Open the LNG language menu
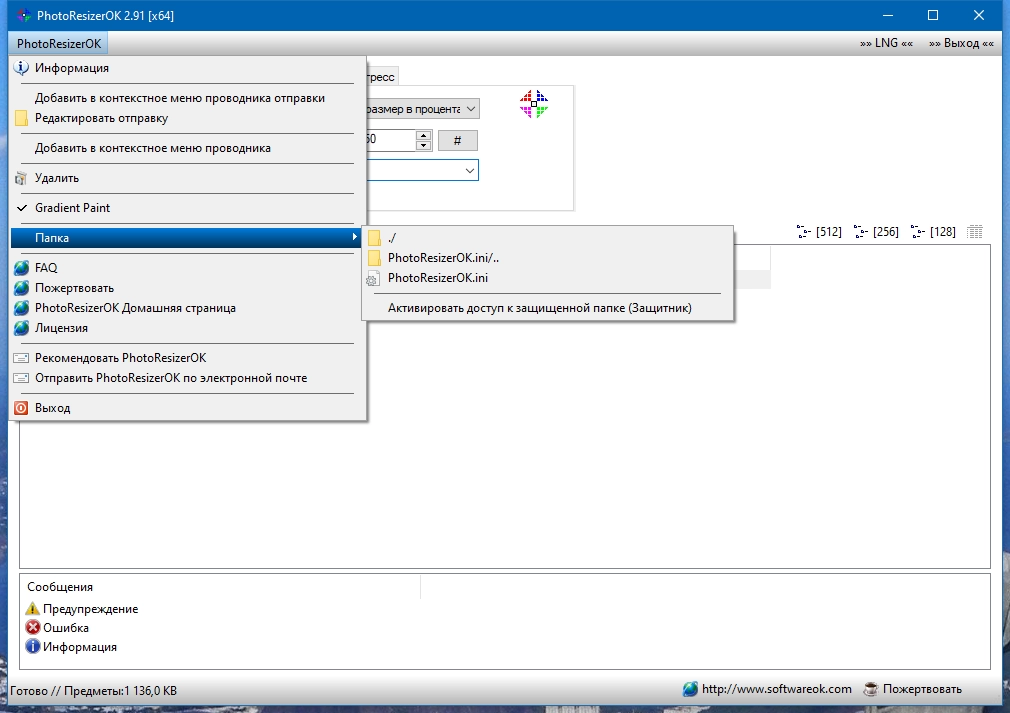The image size is (1010, 713). click(886, 44)
